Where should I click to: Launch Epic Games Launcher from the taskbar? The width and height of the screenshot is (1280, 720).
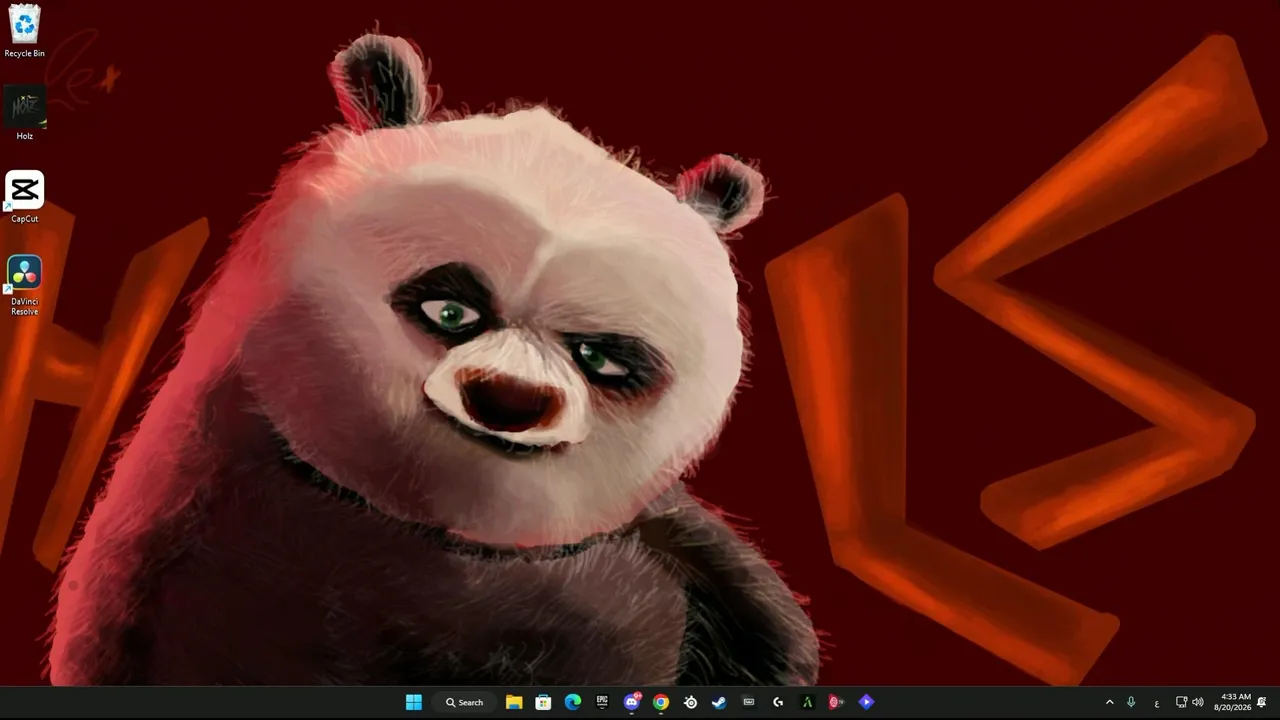602,702
